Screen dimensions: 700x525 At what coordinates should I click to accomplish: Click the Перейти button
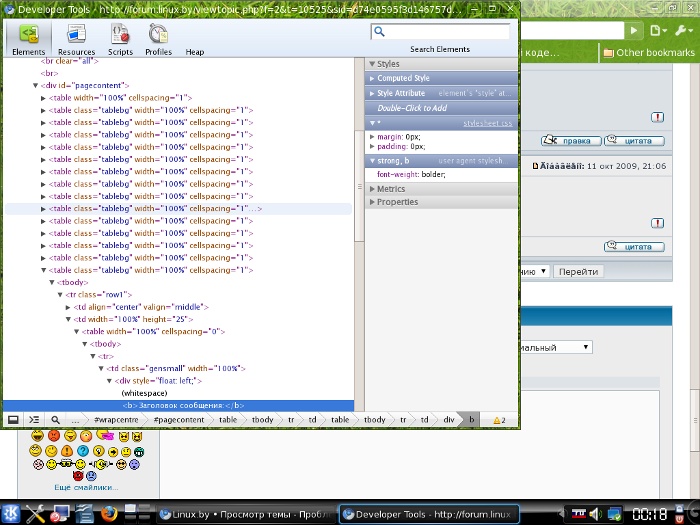click(578, 271)
